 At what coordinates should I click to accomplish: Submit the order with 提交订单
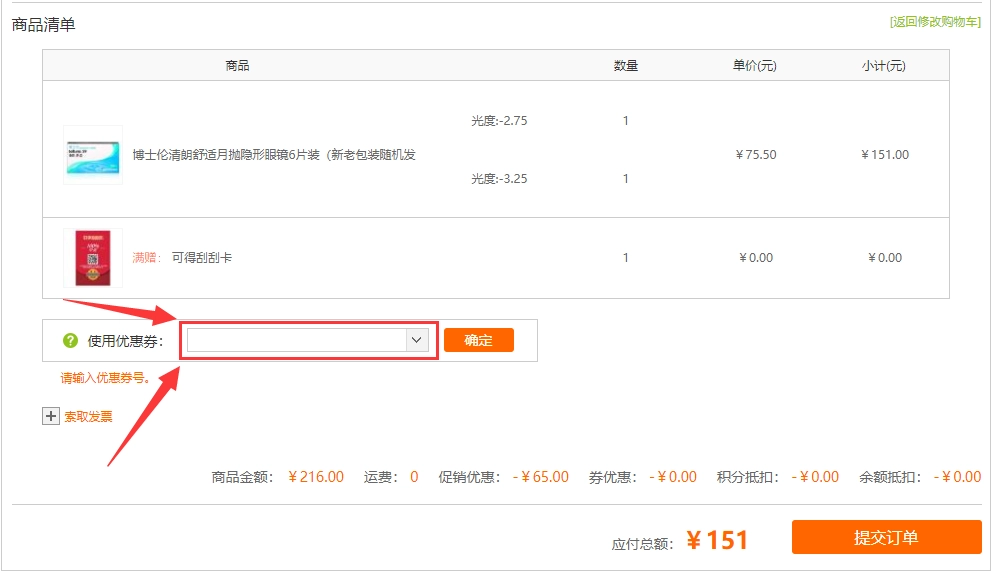point(886,537)
